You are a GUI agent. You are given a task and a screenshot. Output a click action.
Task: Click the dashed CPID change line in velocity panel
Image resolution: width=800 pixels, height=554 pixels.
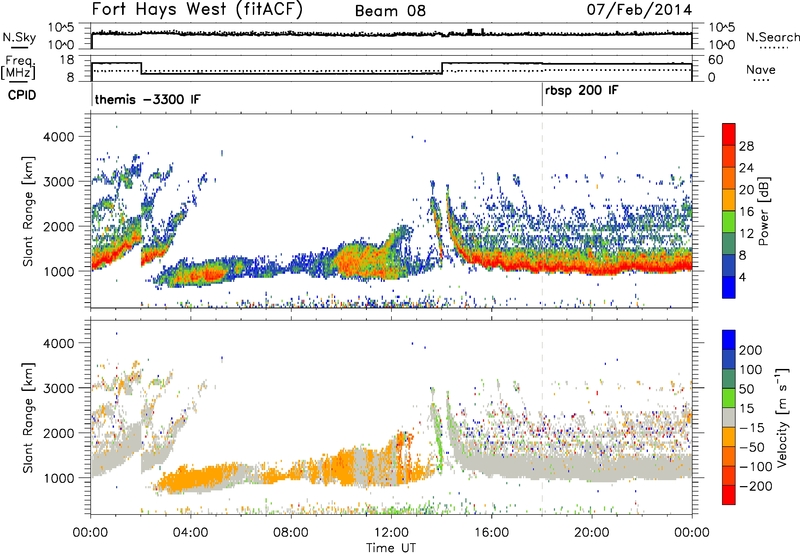pyautogui.click(x=542, y=417)
